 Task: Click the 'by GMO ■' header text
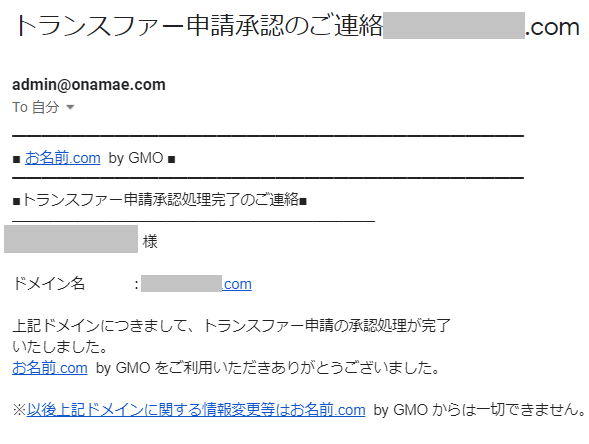point(142,158)
